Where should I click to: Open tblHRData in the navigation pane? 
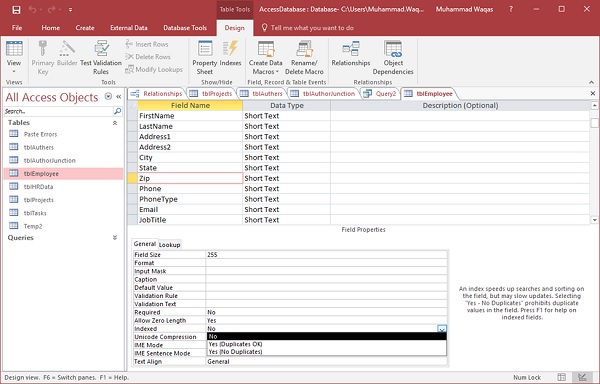click(38, 187)
